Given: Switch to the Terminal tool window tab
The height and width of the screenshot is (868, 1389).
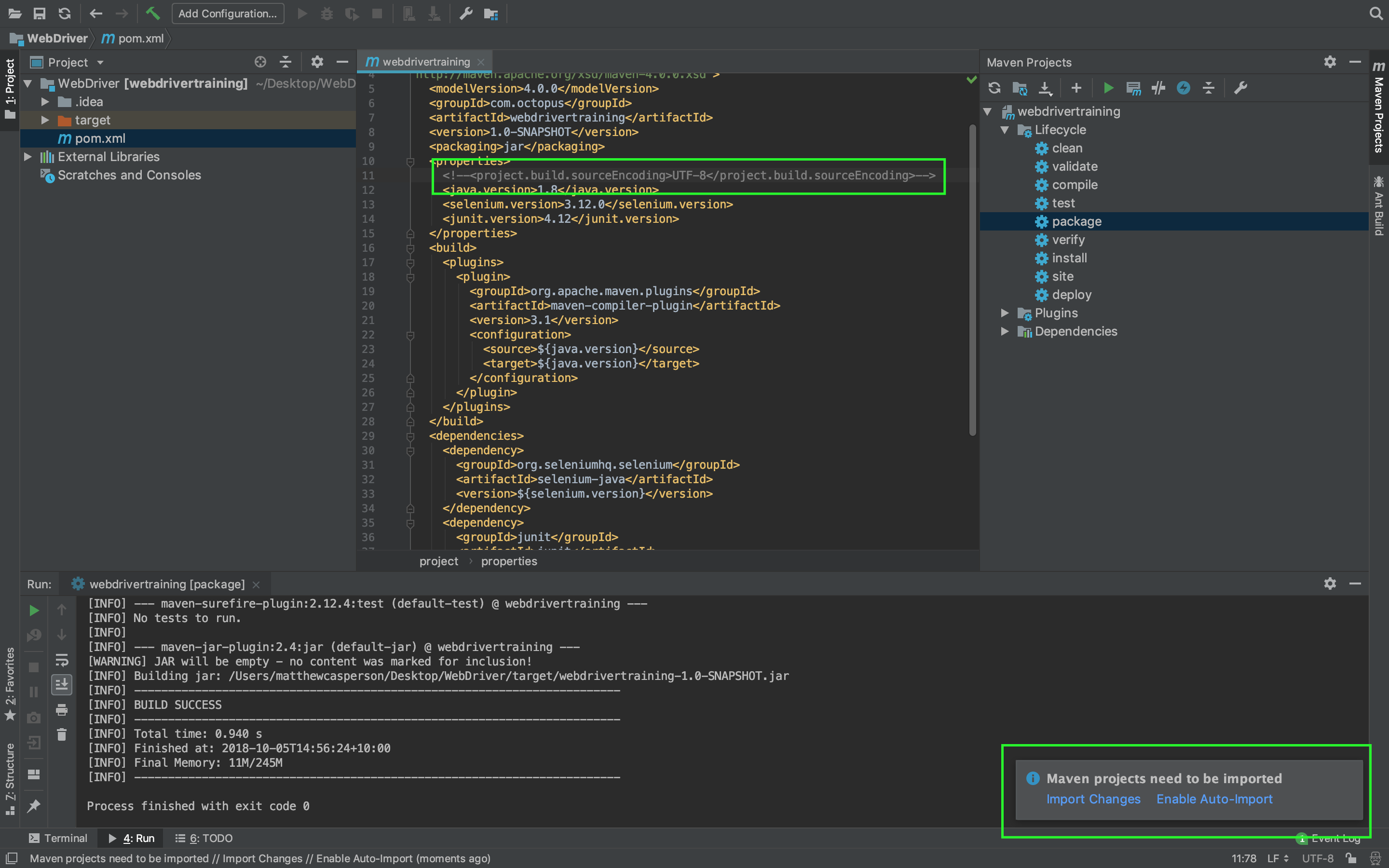Looking at the screenshot, I should [58, 838].
